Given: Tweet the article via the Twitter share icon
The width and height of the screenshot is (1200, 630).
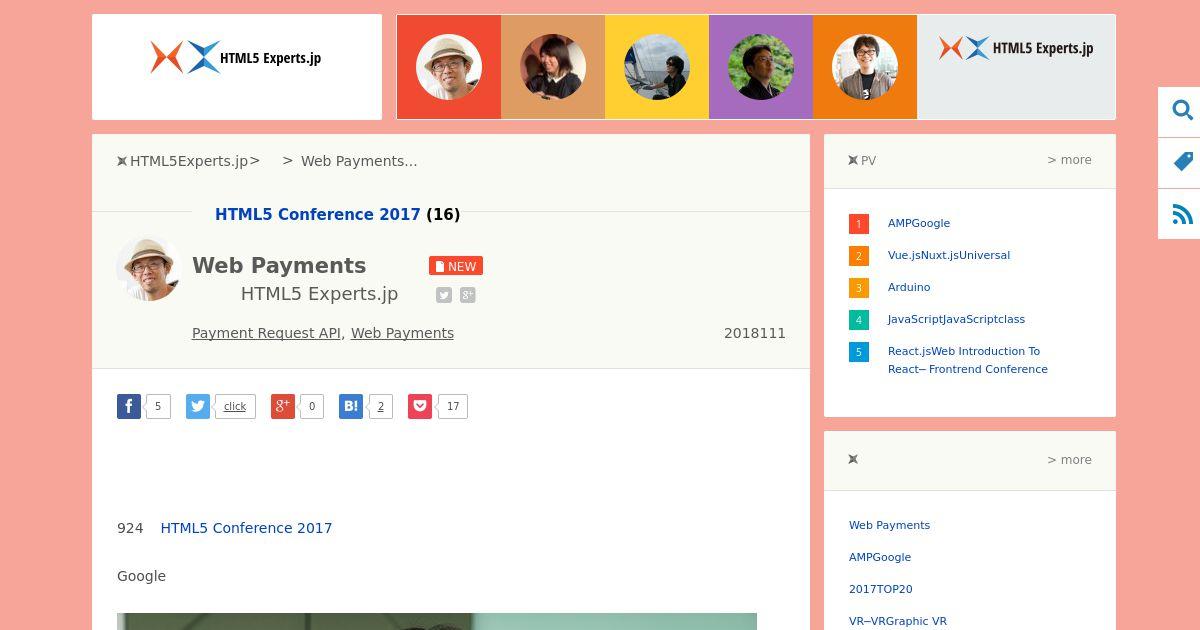Looking at the screenshot, I should (x=198, y=406).
